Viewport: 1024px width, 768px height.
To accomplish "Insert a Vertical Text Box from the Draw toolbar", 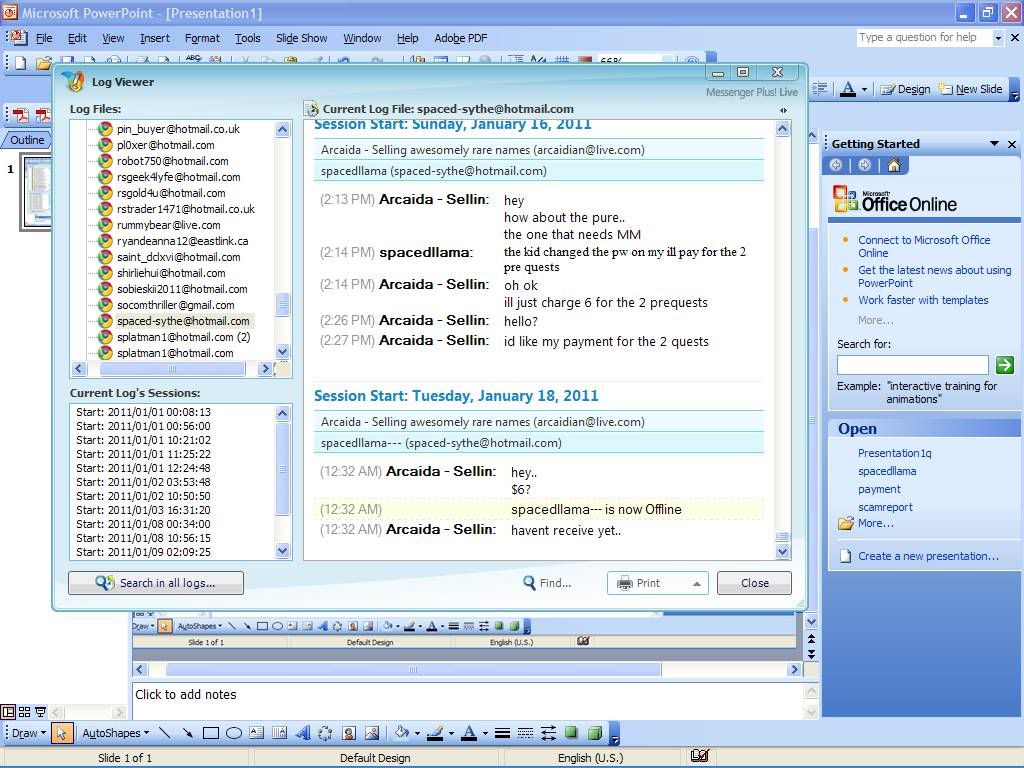I will point(280,733).
